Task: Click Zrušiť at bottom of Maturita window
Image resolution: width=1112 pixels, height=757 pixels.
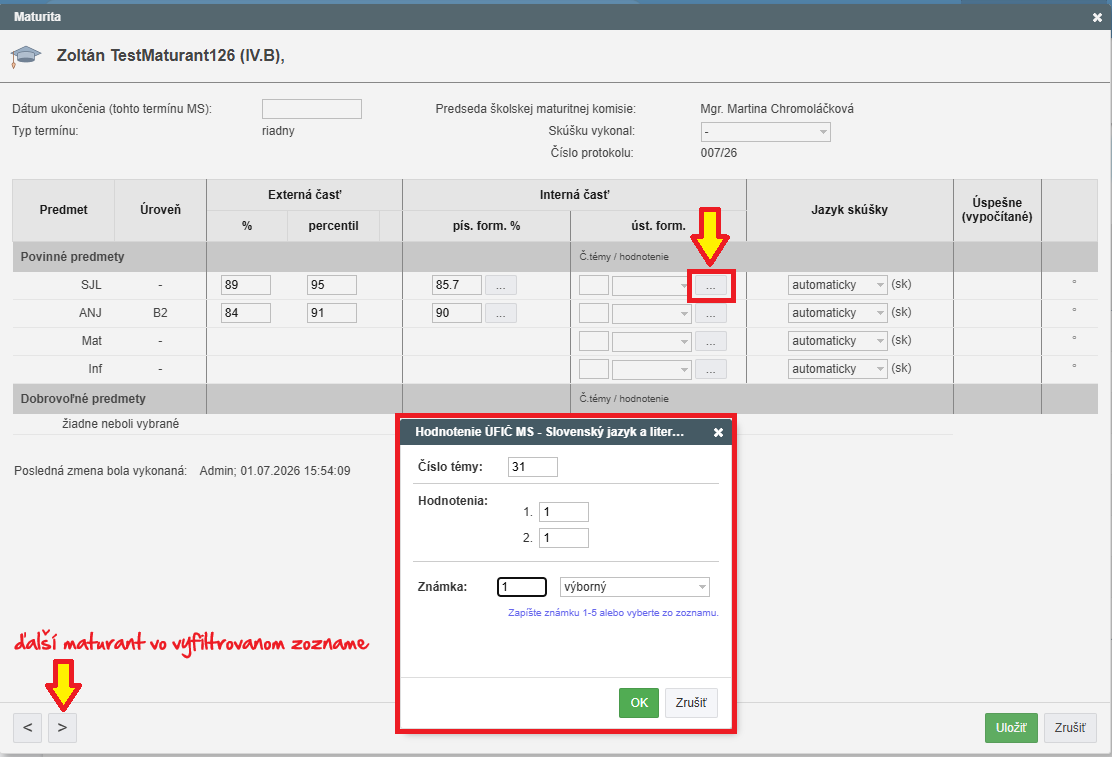Action: click(x=1069, y=728)
